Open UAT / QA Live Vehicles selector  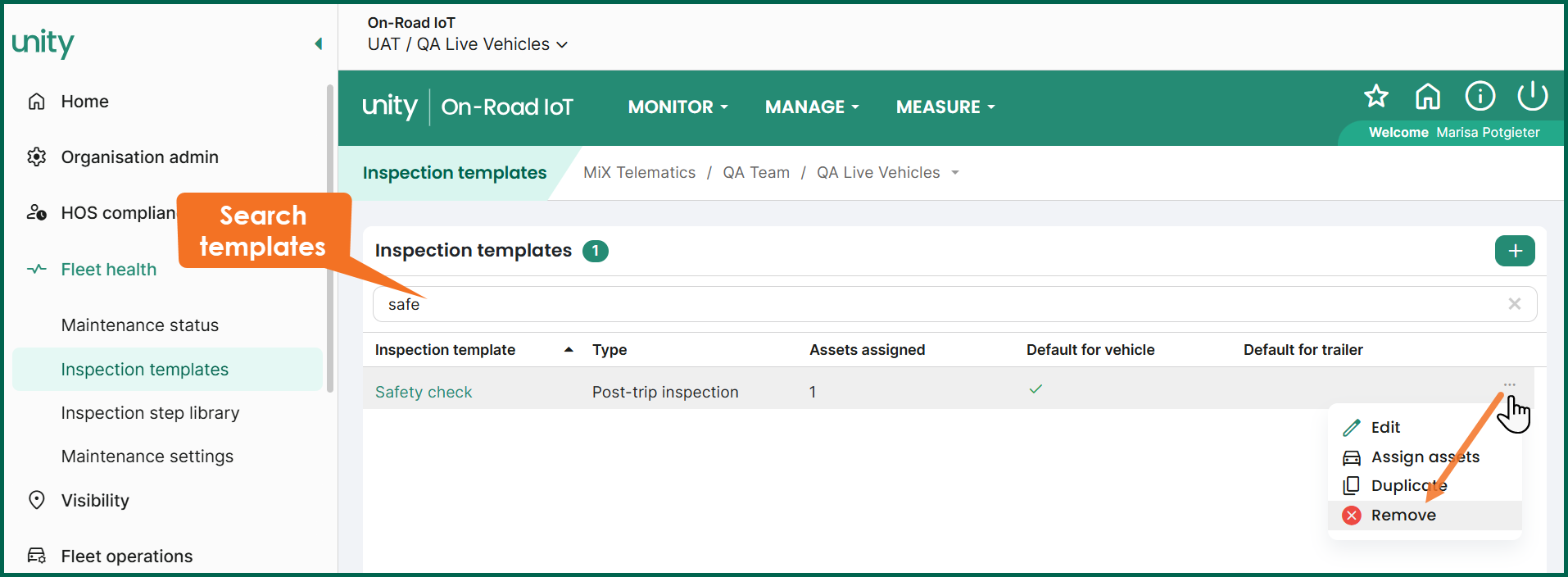tap(467, 45)
